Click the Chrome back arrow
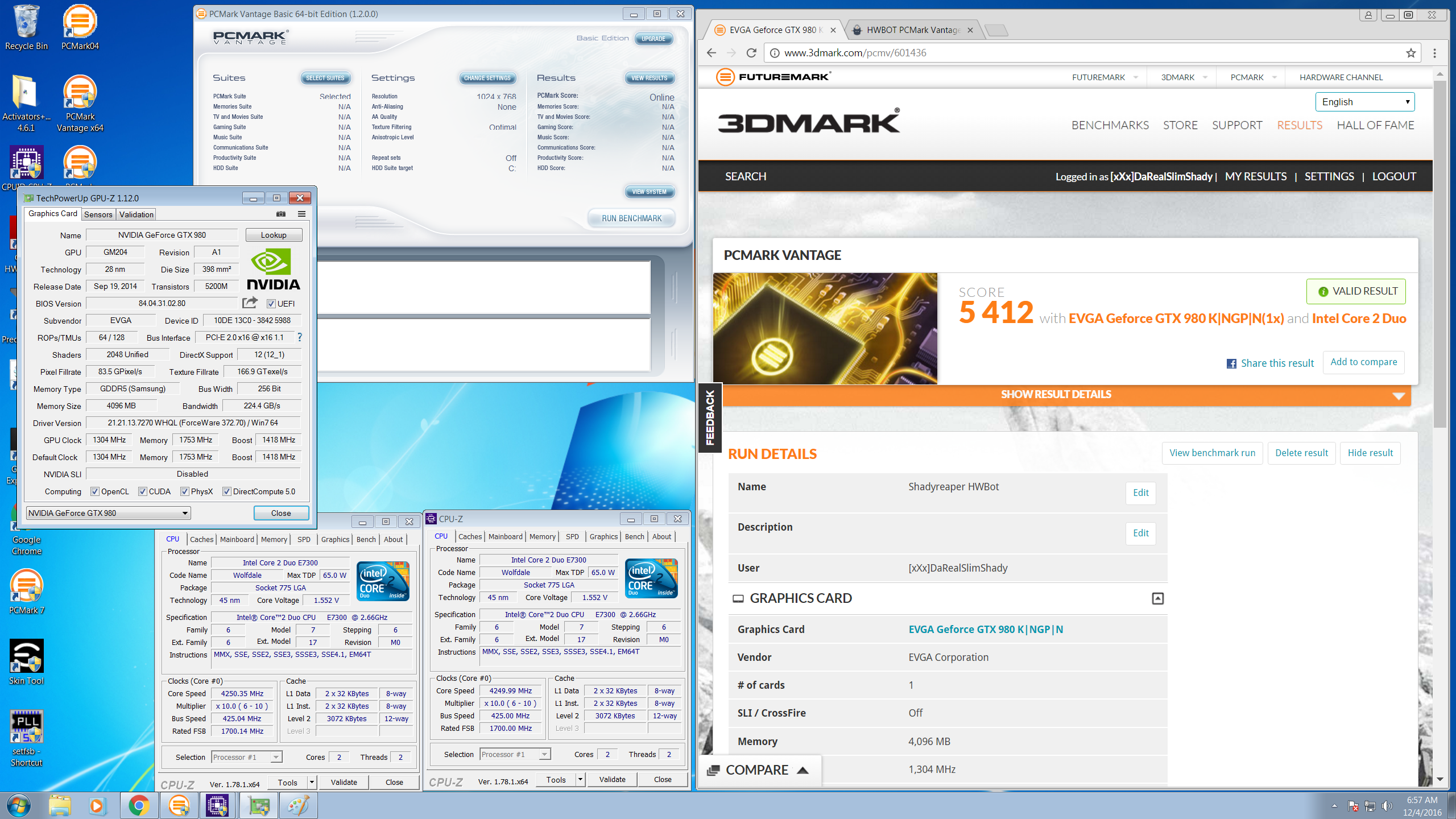 pyautogui.click(x=712, y=53)
